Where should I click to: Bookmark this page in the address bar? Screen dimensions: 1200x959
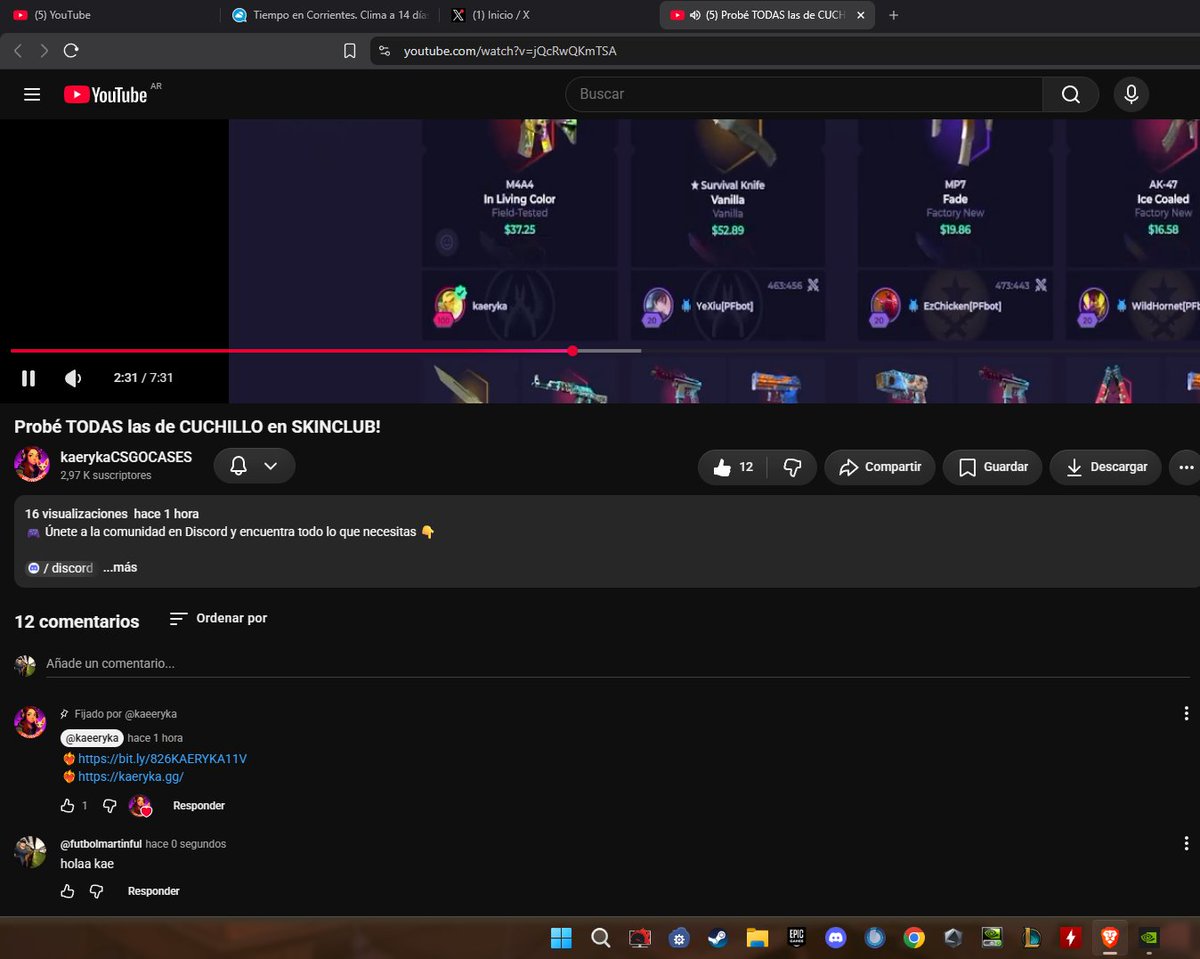(350, 51)
